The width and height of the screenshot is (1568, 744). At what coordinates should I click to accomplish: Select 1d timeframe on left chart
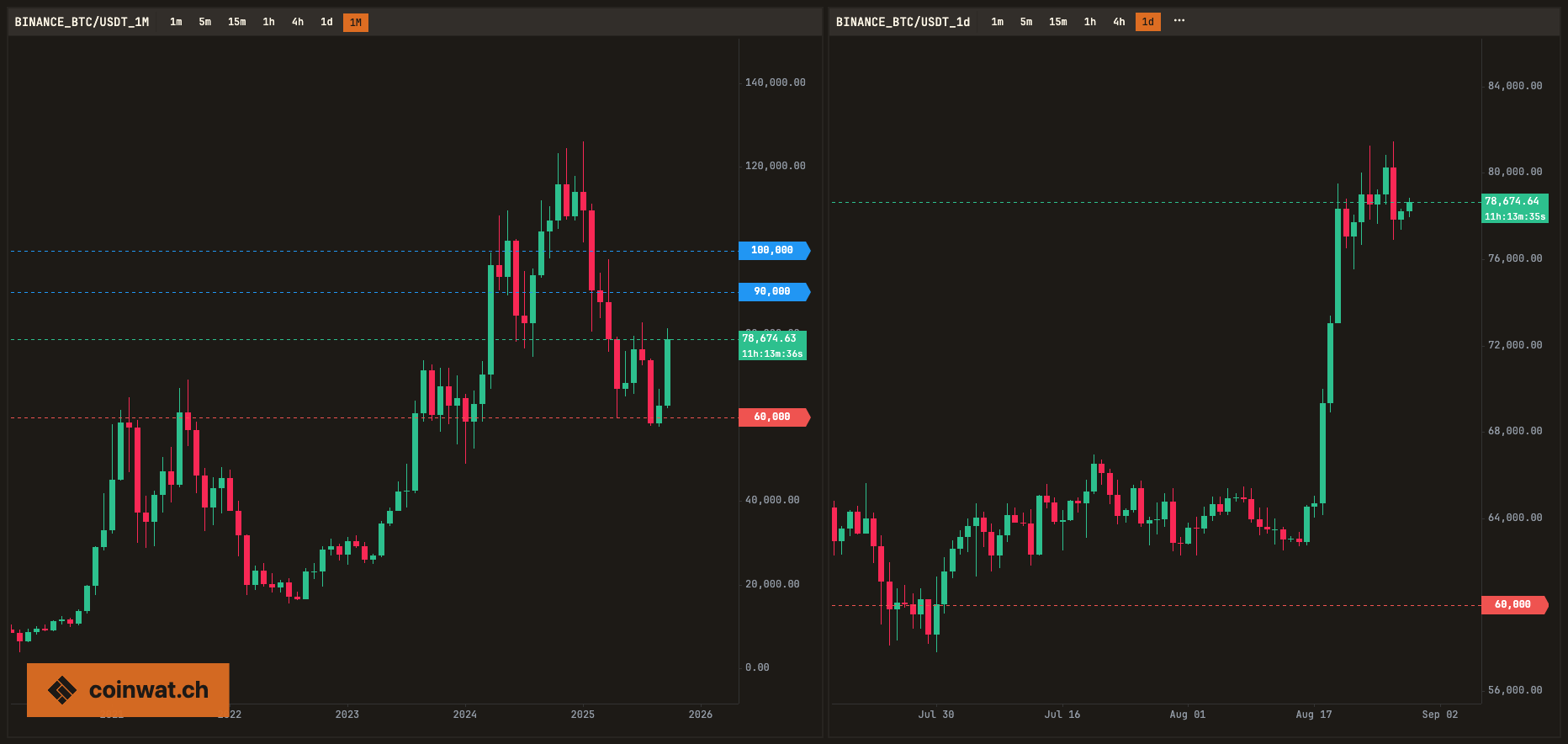click(x=326, y=22)
